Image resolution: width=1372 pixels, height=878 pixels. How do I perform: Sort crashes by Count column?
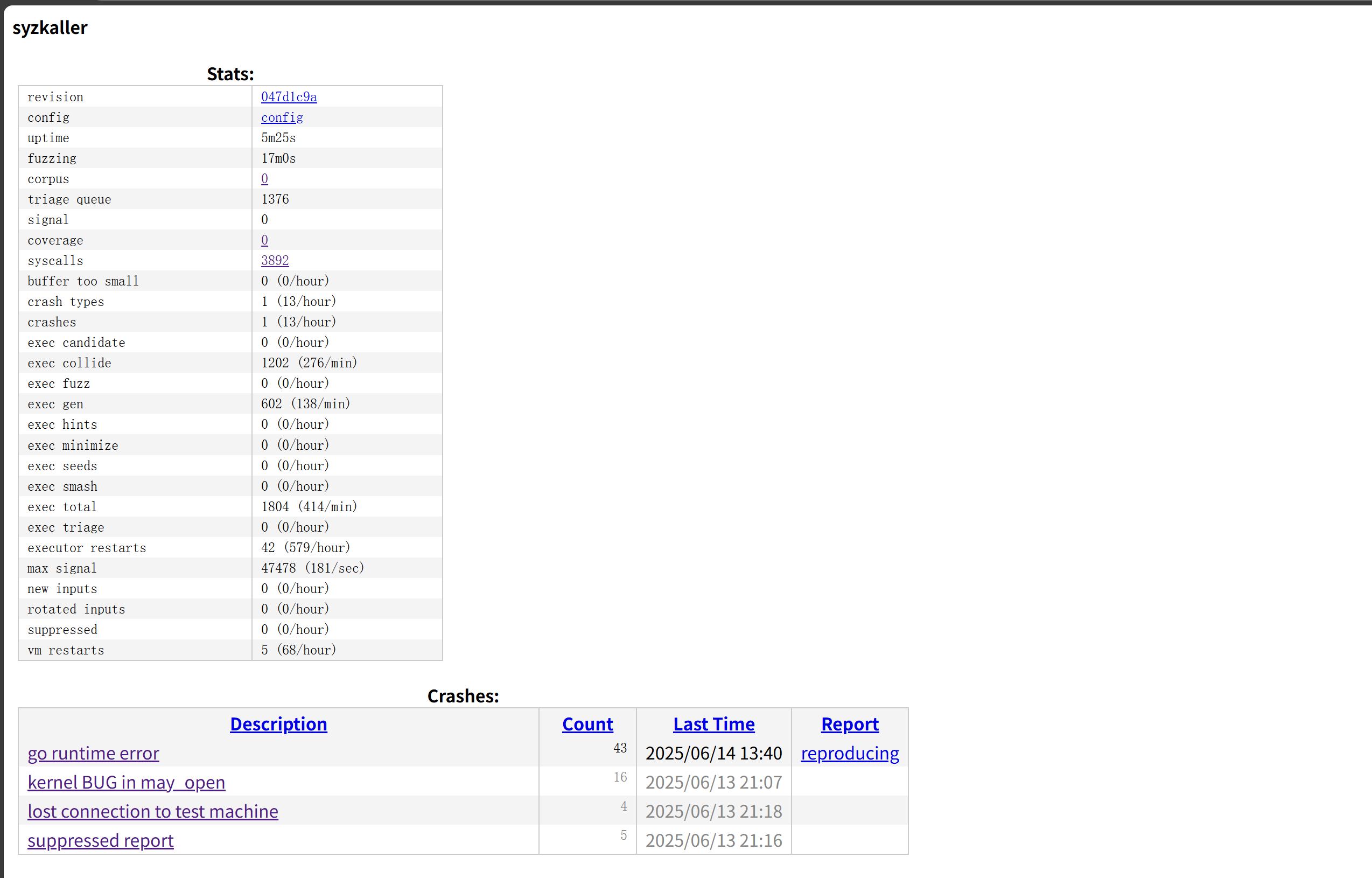click(x=587, y=724)
